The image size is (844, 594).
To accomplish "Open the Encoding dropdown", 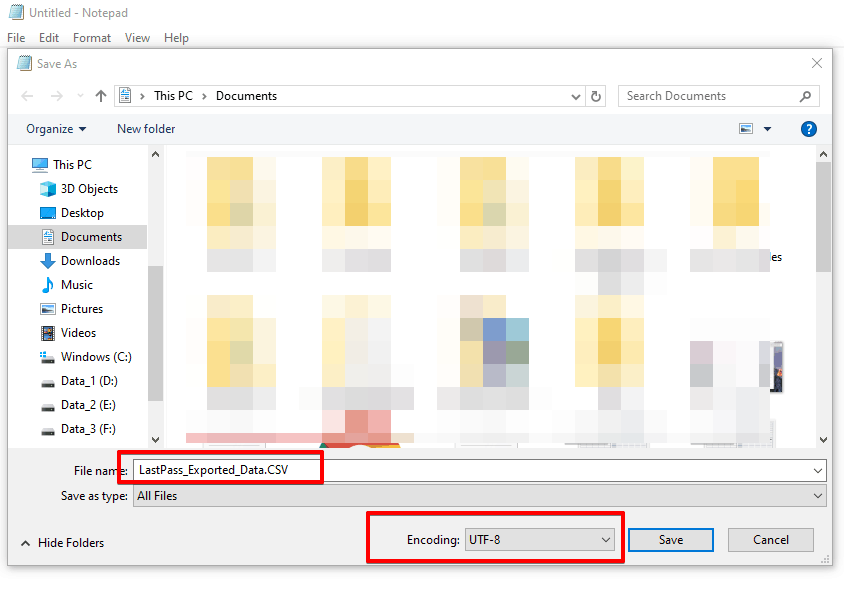I will 539,540.
